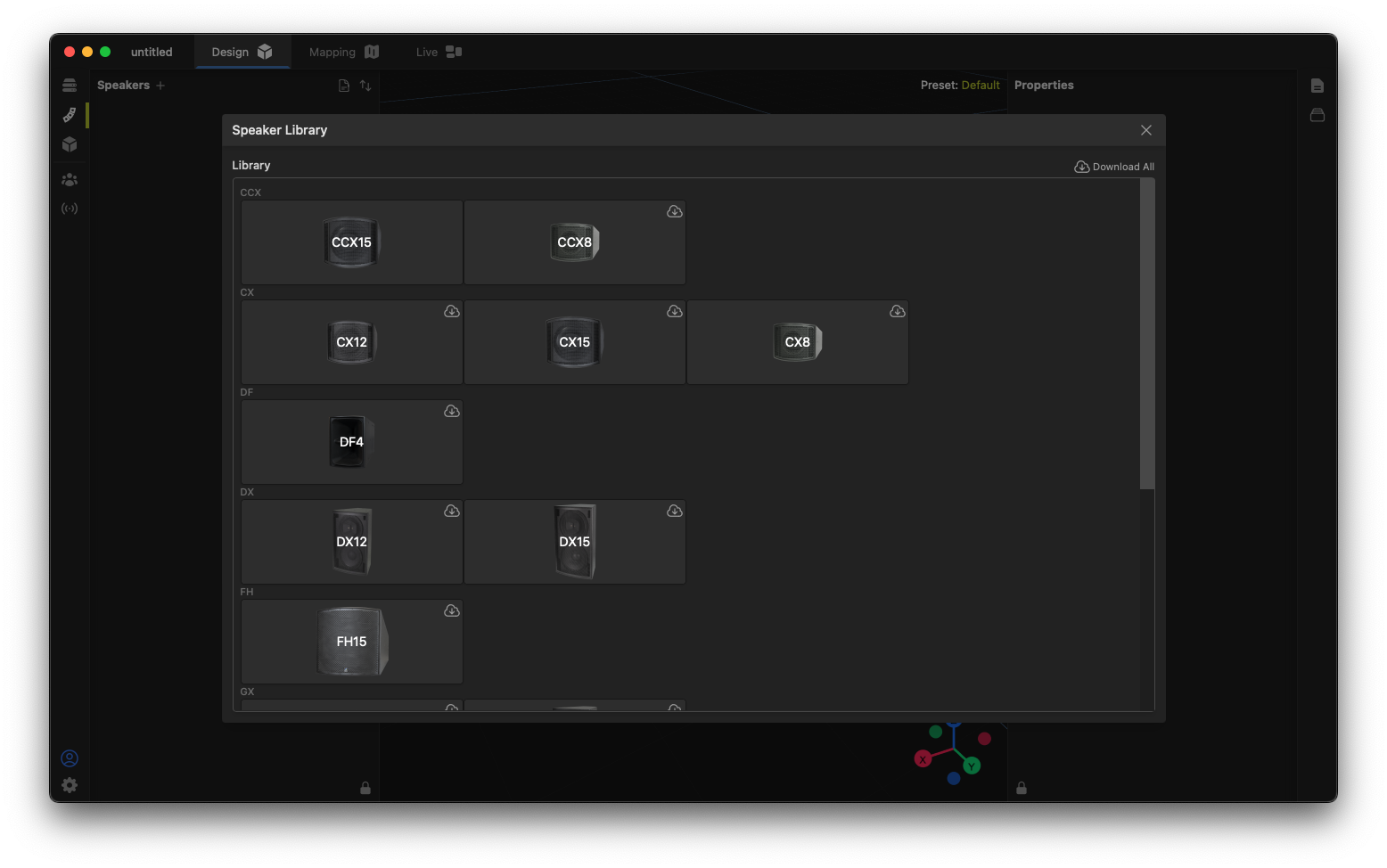This screenshot has height=868, width=1387.
Task: Click the download icon on CCX8 speaker
Action: pos(675,211)
